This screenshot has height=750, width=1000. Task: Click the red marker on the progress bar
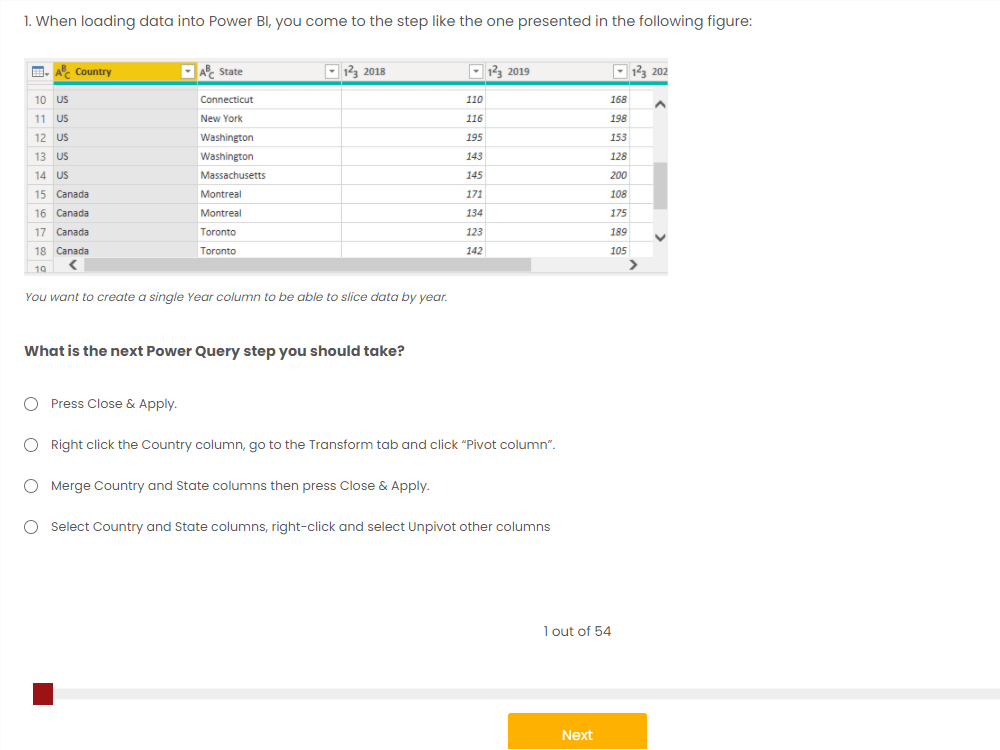[x=42, y=693]
